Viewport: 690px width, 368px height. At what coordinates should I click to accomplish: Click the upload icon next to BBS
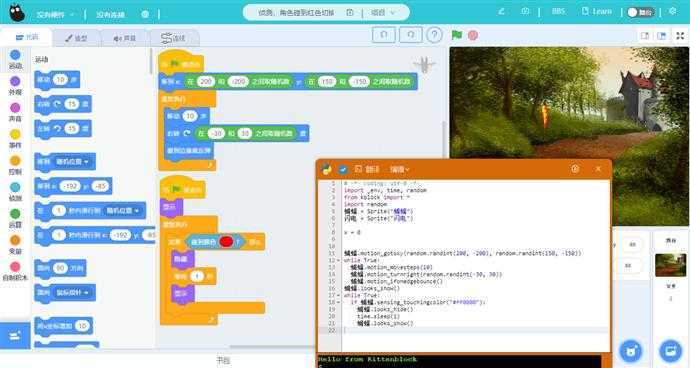[525, 11]
